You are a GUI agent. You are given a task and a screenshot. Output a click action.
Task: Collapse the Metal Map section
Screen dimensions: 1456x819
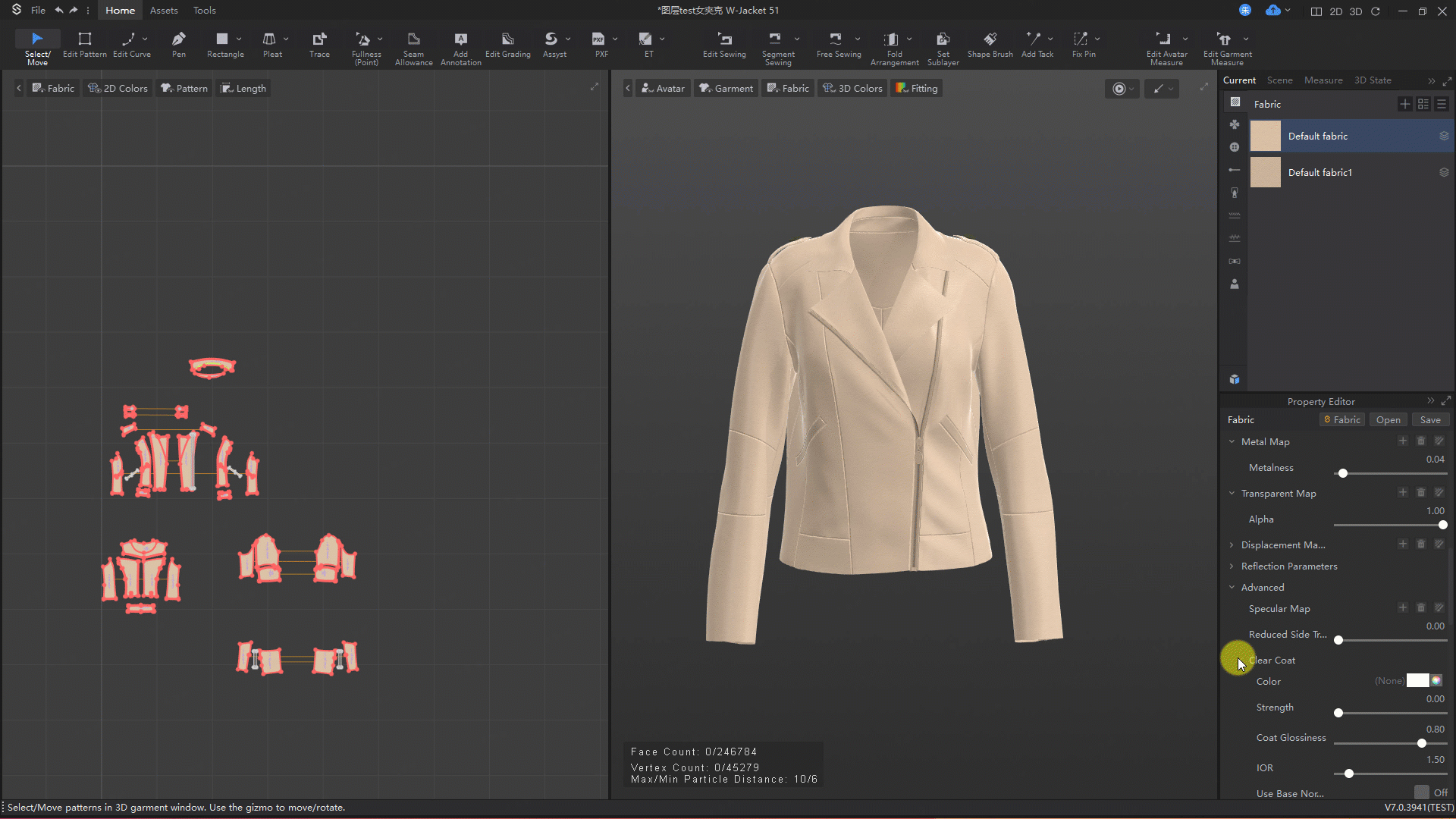pyautogui.click(x=1232, y=441)
